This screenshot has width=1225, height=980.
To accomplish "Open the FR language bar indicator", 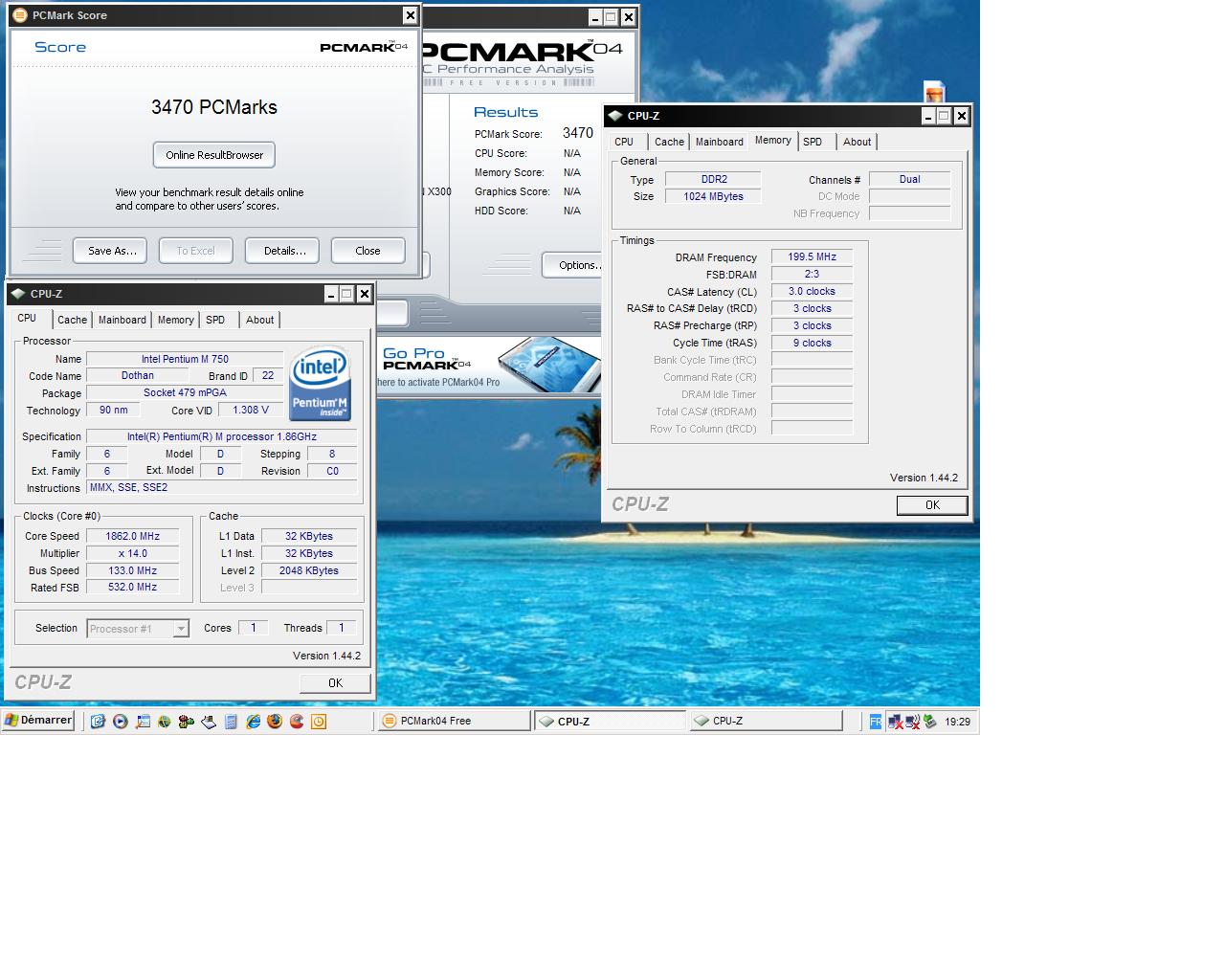I will tap(875, 722).
